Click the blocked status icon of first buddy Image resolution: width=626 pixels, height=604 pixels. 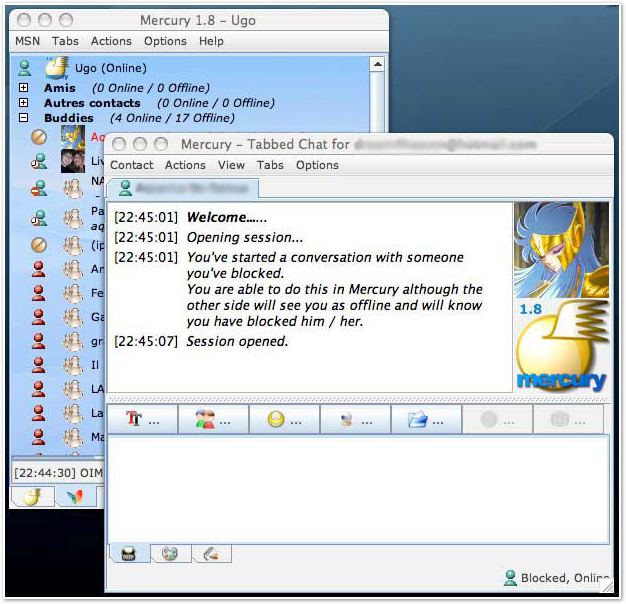click(39, 137)
